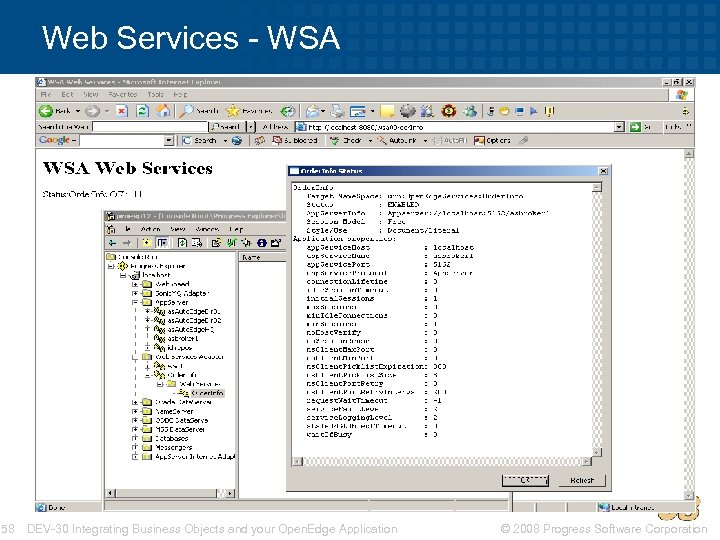Open the Google search box dropdown
The height and width of the screenshot is (540, 720).
169,141
